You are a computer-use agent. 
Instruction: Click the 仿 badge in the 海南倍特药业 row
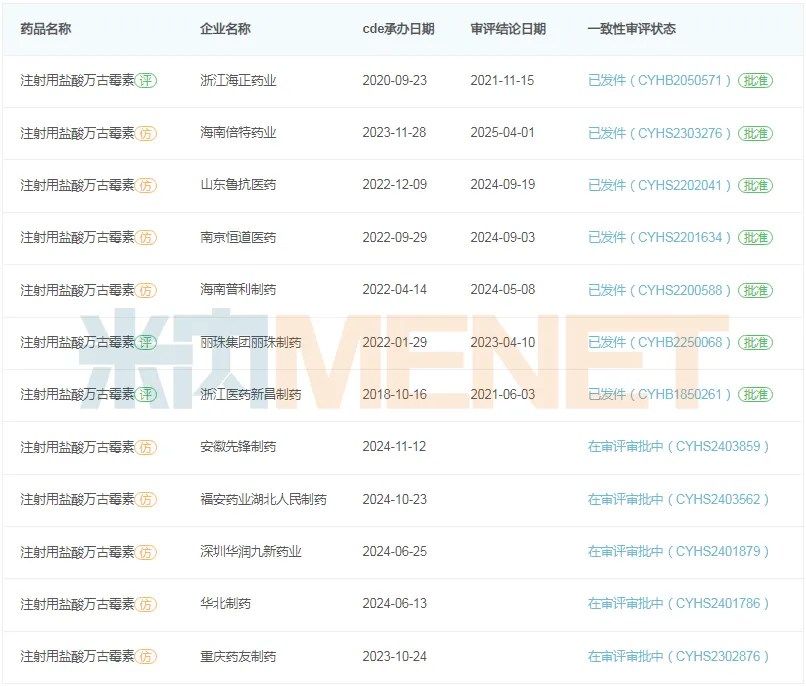click(x=146, y=133)
